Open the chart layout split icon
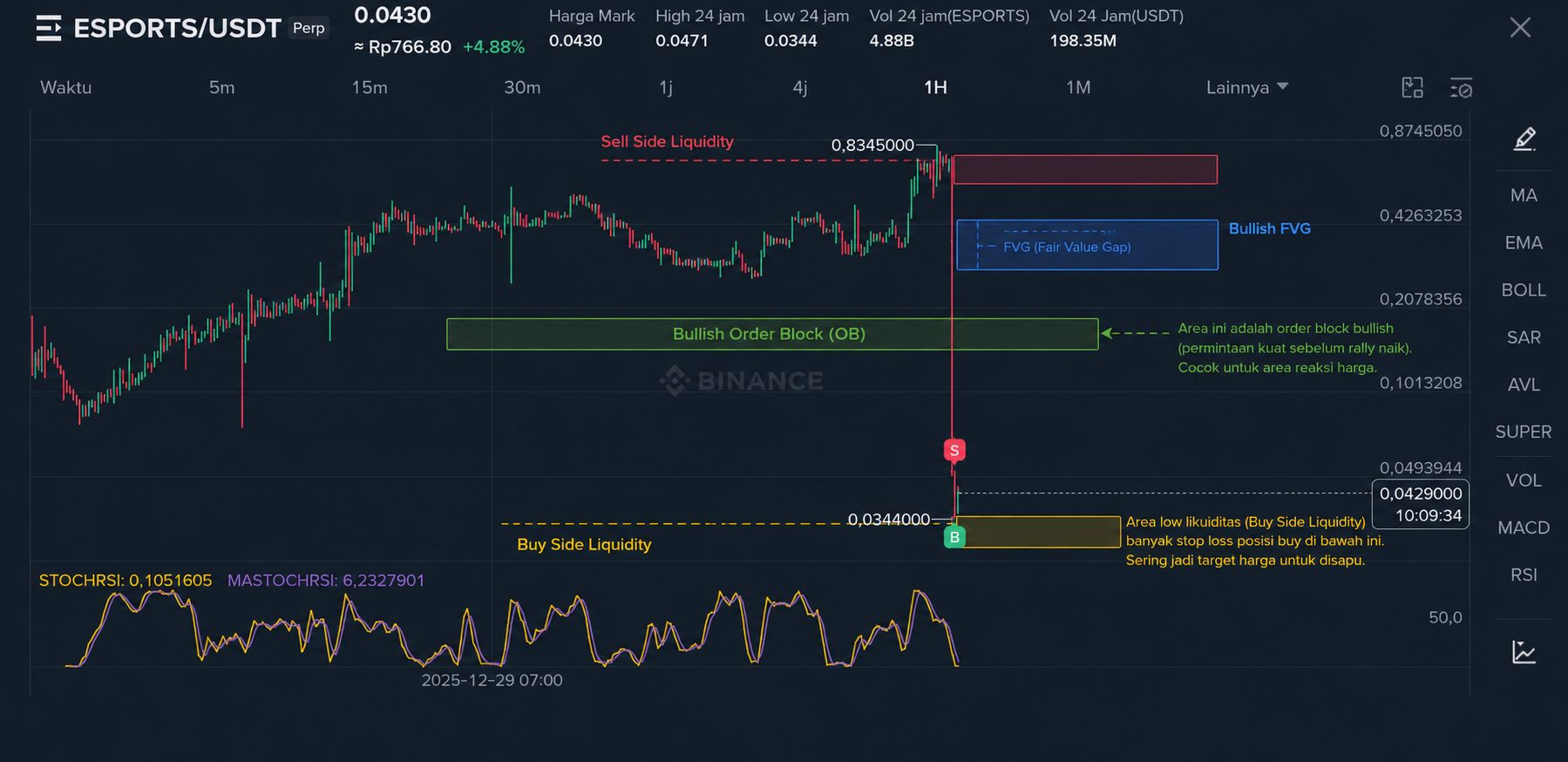 pyautogui.click(x=1412, y=87)
